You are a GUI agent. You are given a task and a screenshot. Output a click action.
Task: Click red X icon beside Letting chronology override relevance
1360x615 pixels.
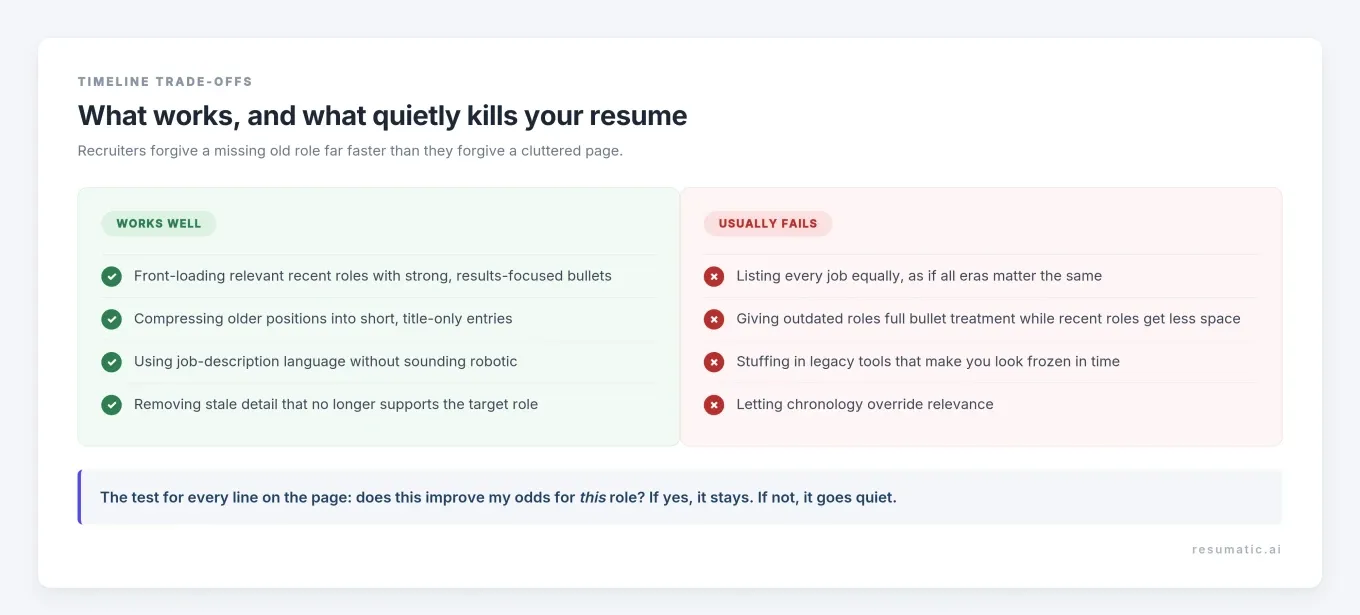(x=714, y=405)
